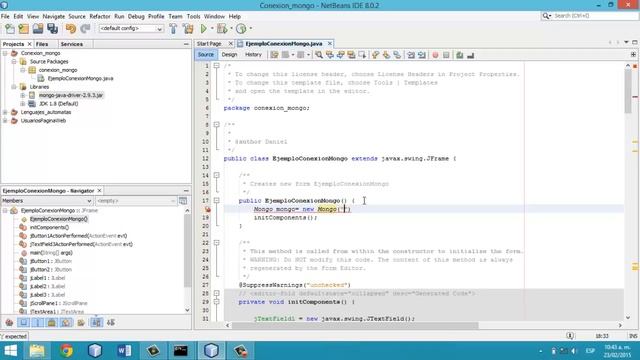
Task: Click the New File toolbar icon
Action: pos(10,29)
